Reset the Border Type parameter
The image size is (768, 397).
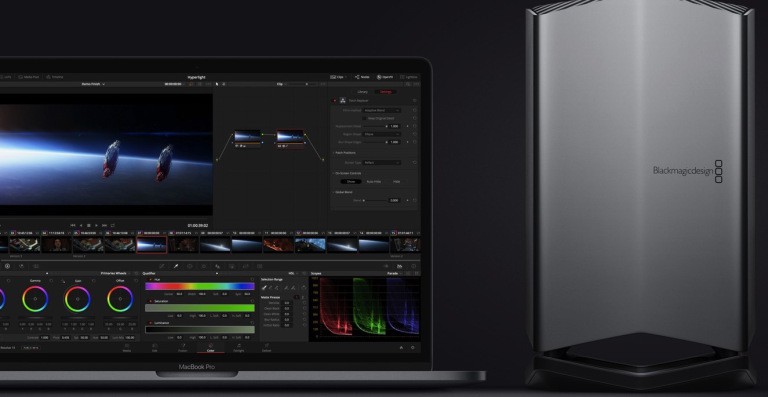(x=414, y=163)
